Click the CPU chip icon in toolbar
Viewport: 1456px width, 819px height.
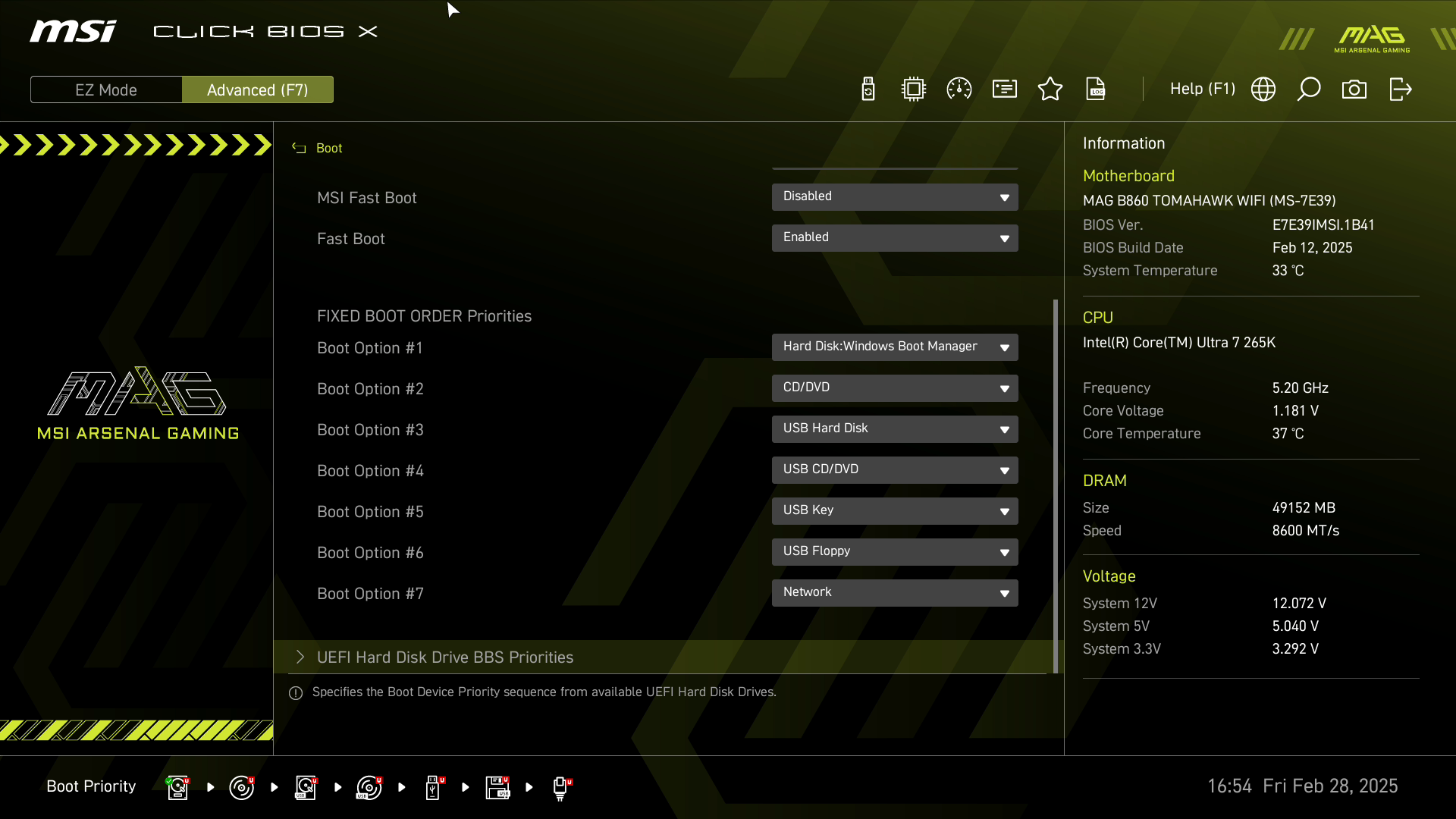click(914, 89)
